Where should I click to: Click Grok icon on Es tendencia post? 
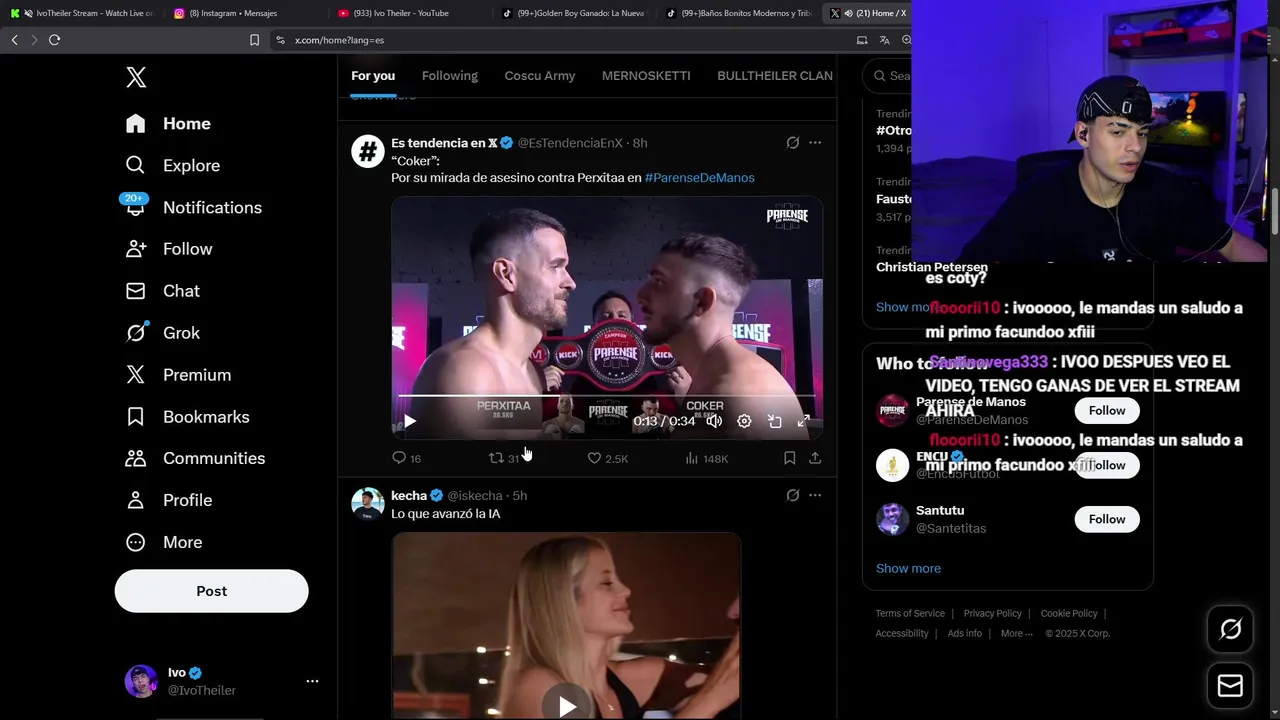tap(793, 143)
